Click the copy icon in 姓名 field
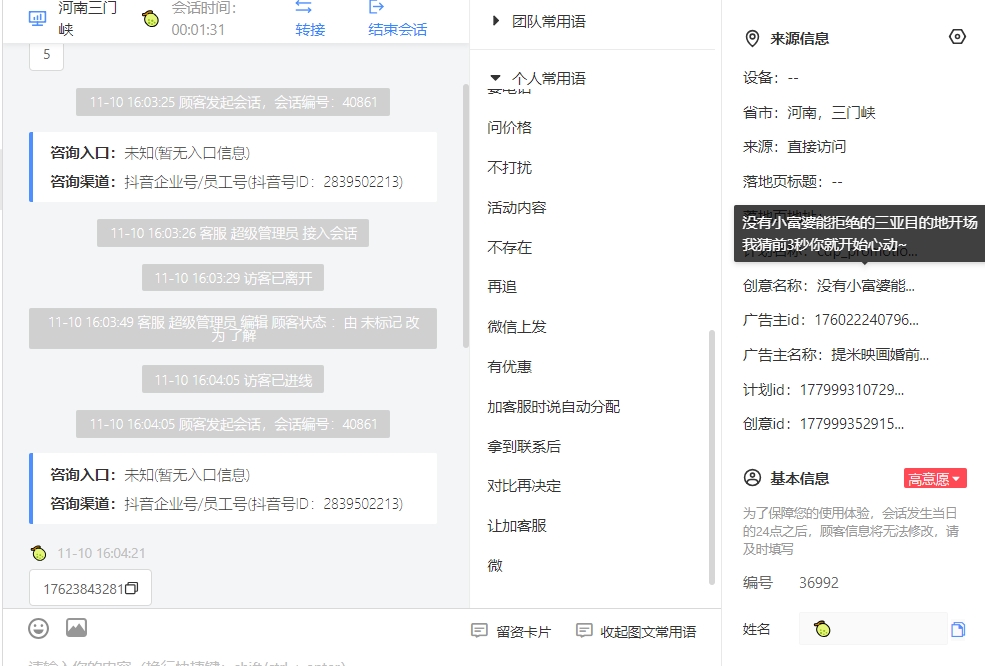Screen dimensions: 985x666 pos(957,630)
